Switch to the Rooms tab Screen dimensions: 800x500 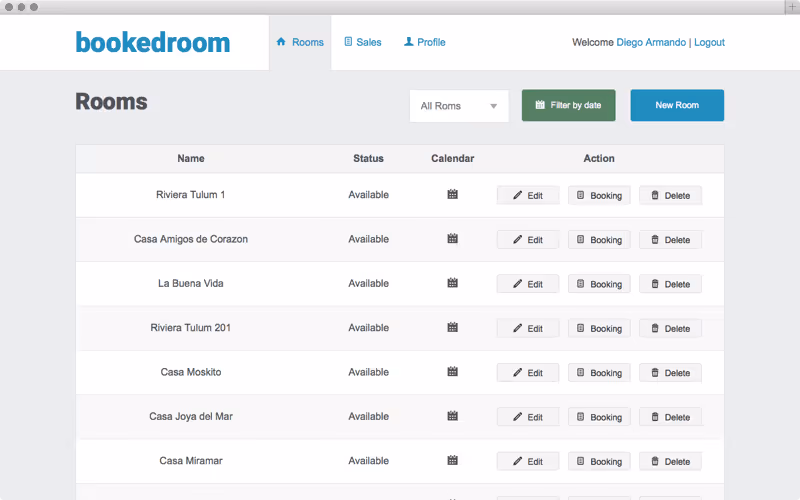300,42
